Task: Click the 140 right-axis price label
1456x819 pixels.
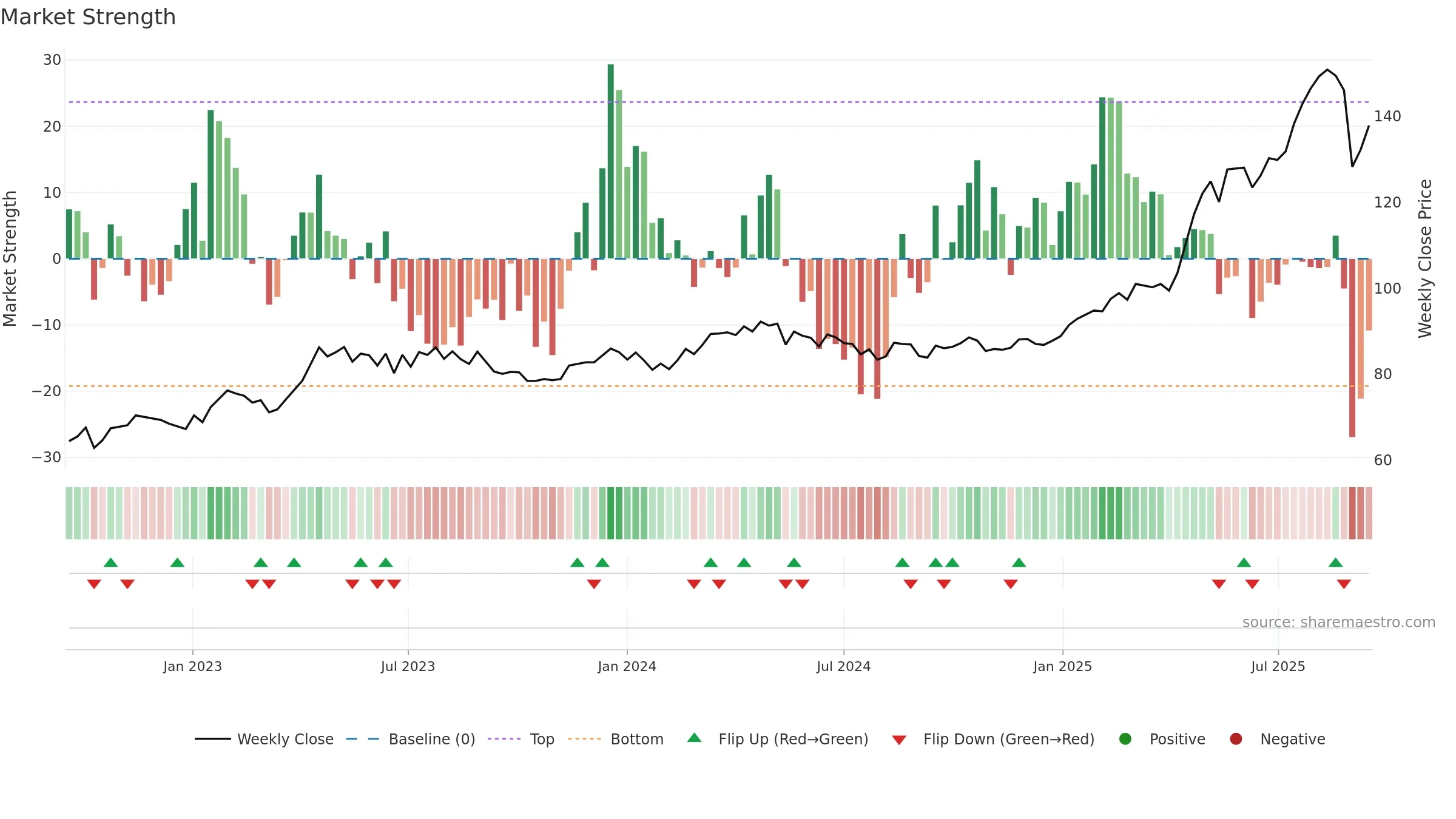Action: point(1387,116)
